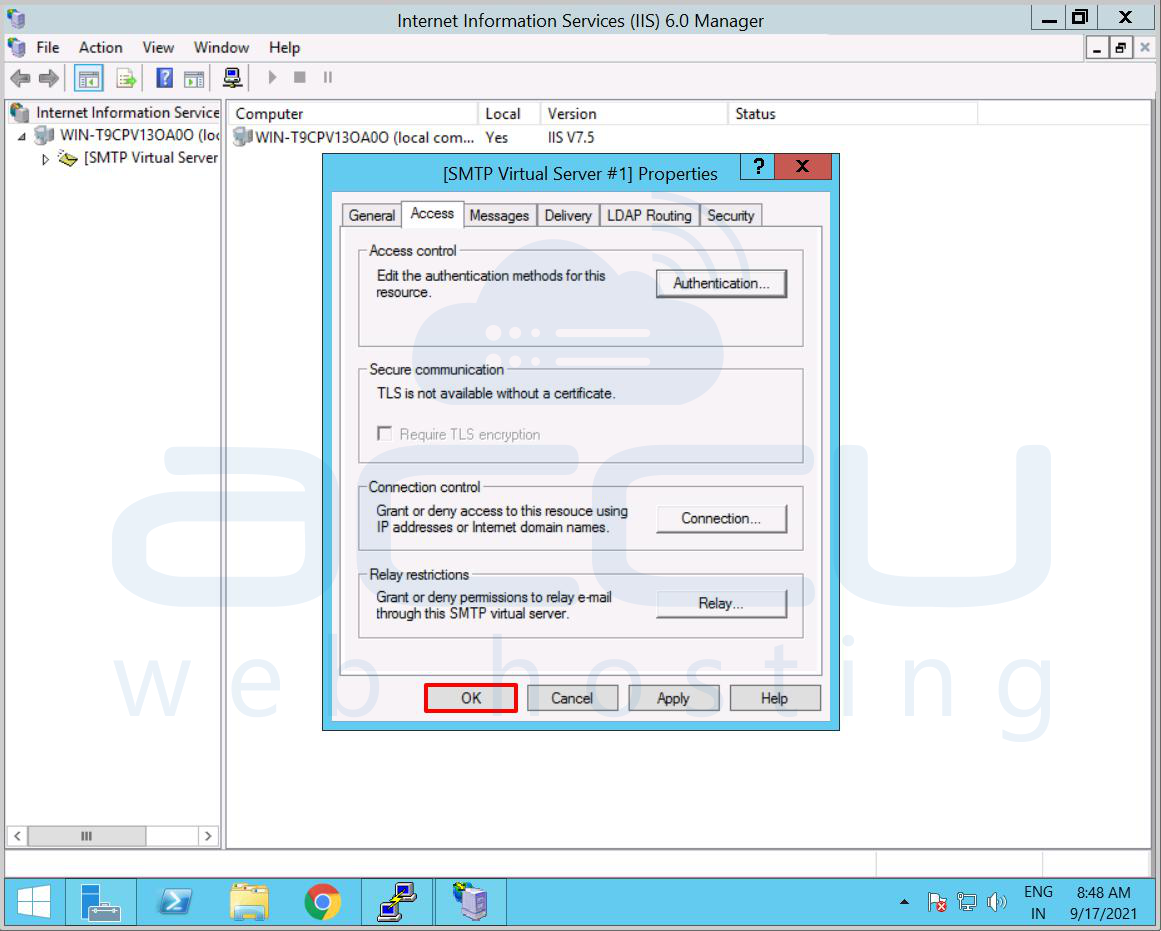This screenshot has width=1161, height=931.
Task: Click the Connection... button
Action: (721, 518)
